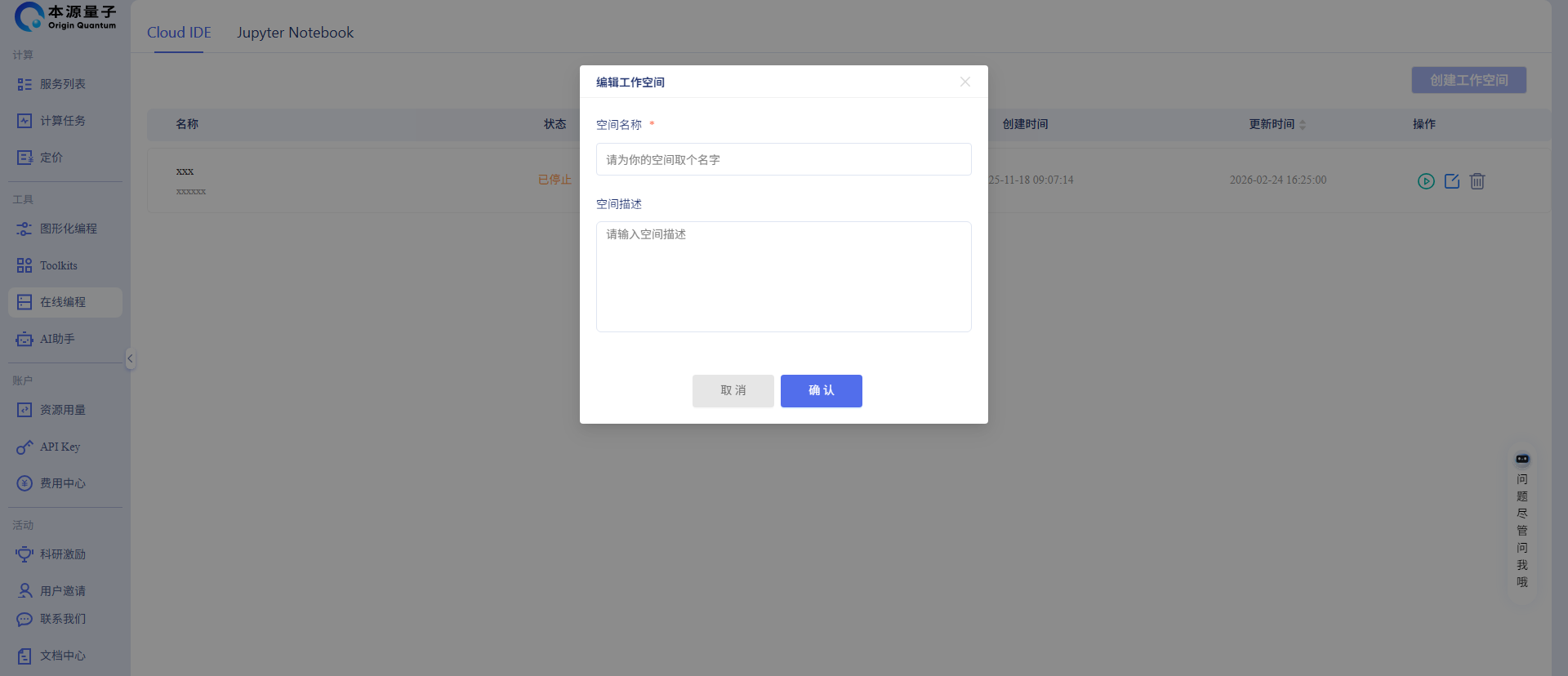Click the edit workspace pencil icon
The image size is (1568, 676).
pyautogui.click(x=1452, y=181)
